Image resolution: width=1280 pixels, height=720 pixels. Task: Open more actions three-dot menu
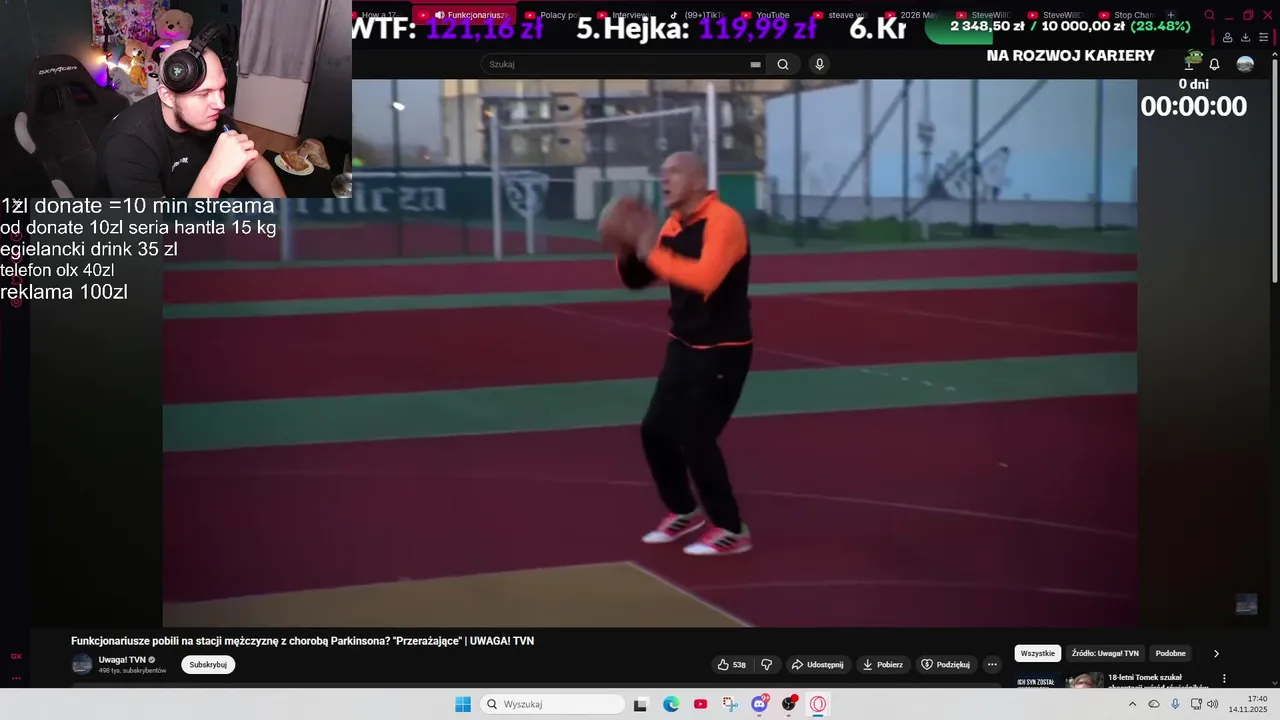pyautogui.click(x=992, y=664)
